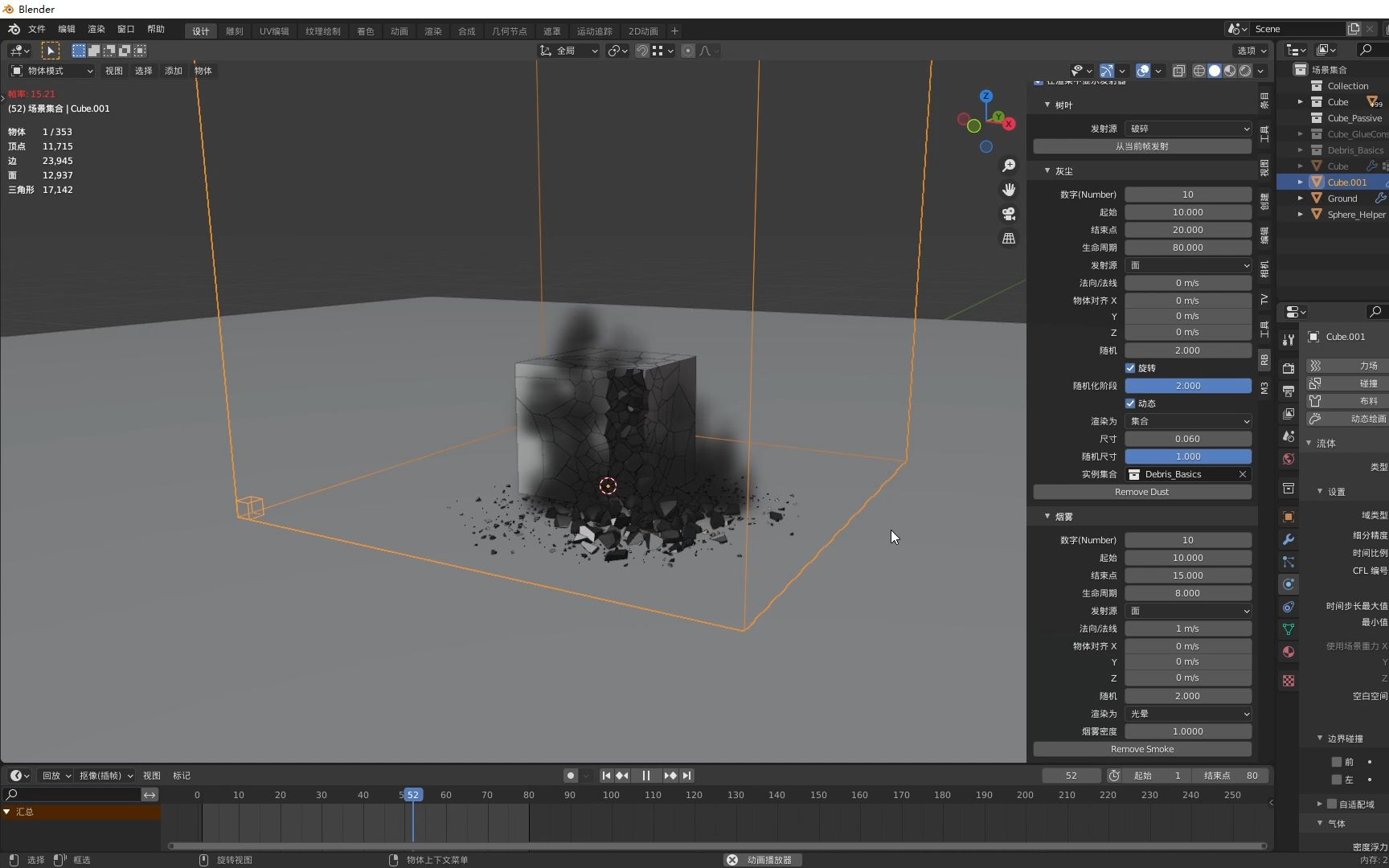Switch viewport to wireframe shading
The image size is (1389, 868).
[x=1199, y=71]
